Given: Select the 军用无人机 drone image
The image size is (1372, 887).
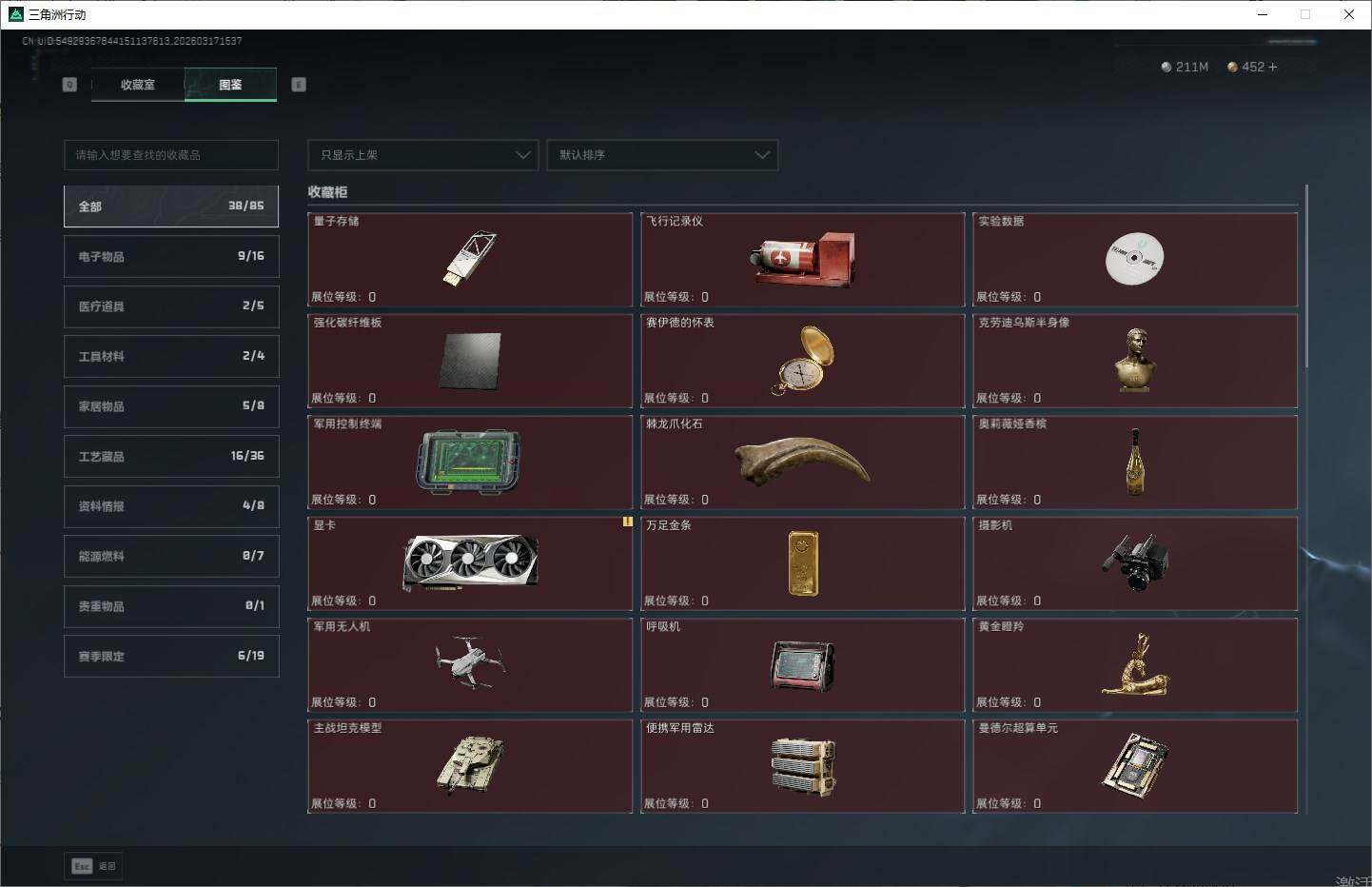Looking at the screenshot, I should click(470, 662).
